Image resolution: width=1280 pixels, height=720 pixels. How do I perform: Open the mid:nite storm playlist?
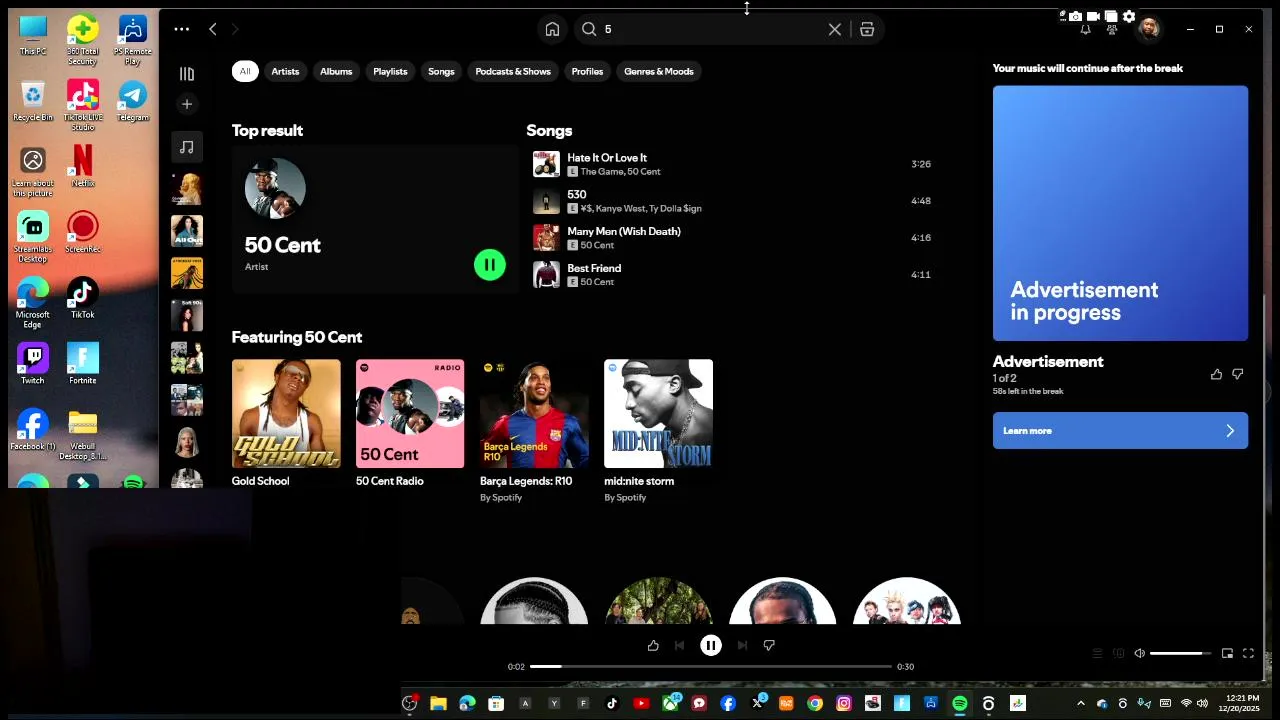[658, 431]
